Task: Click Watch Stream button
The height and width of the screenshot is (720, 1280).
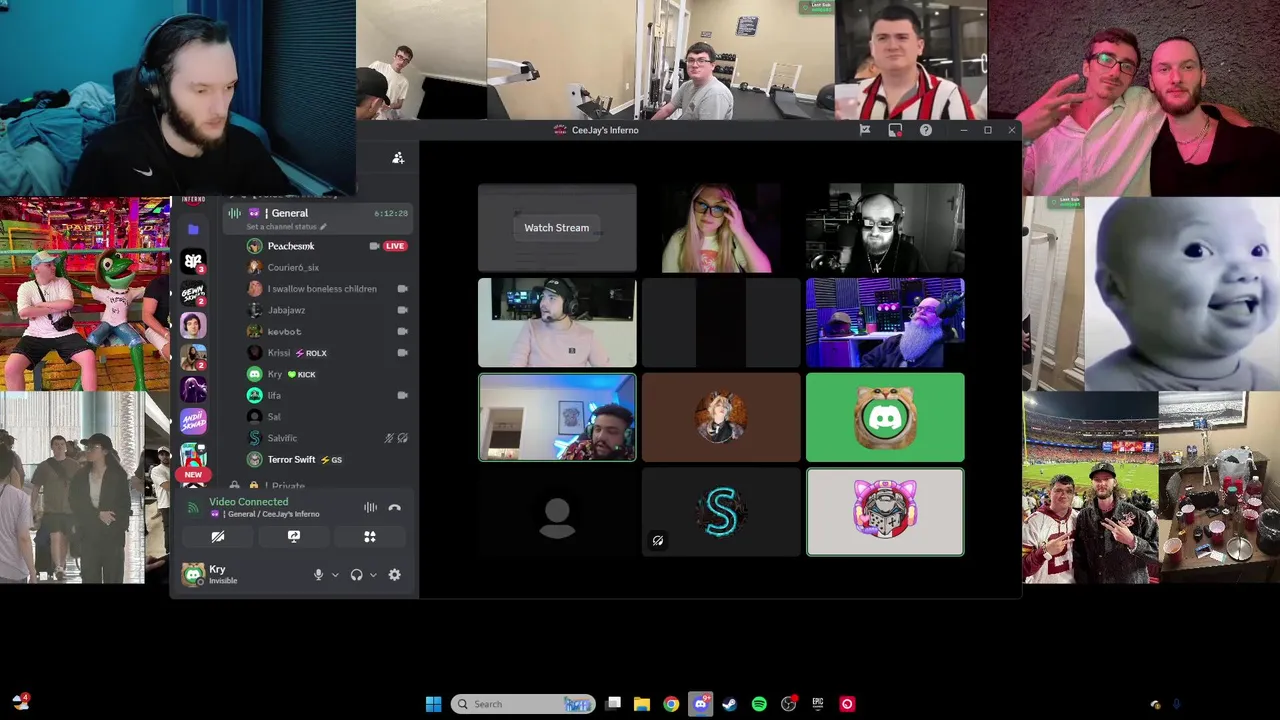Action: coord(557,228)
